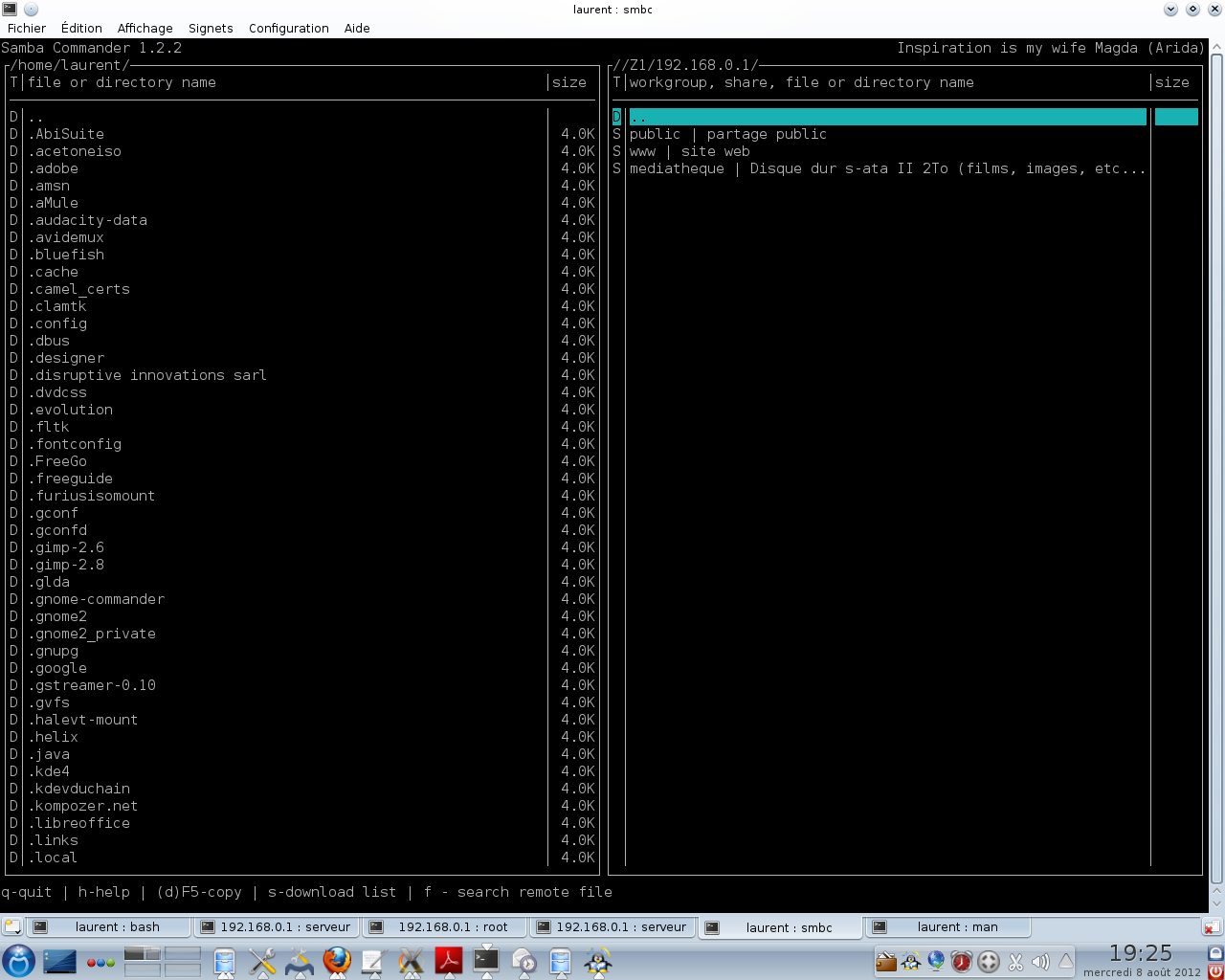The image size is (1225, 980).
Task: Click the red logout power icon
Action: tap(1215, 970)
